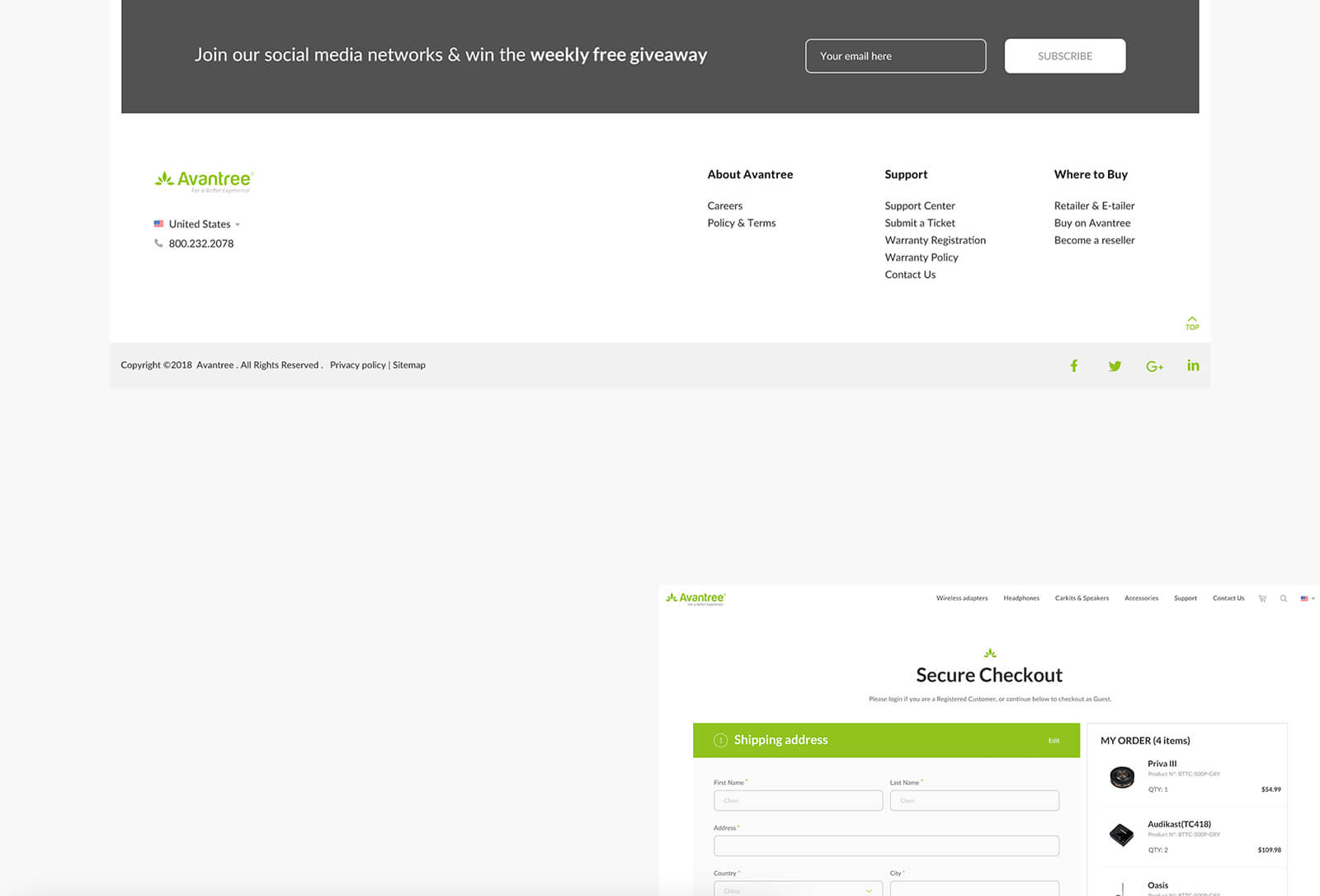Open the shopping cart icon in header

(1262, 598)
